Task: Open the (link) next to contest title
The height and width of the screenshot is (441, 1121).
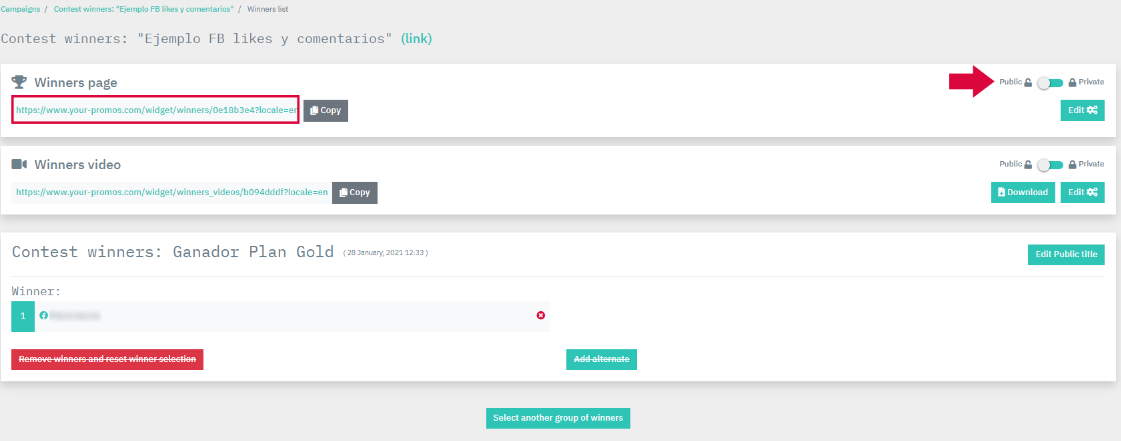Action: coord(416,38)
